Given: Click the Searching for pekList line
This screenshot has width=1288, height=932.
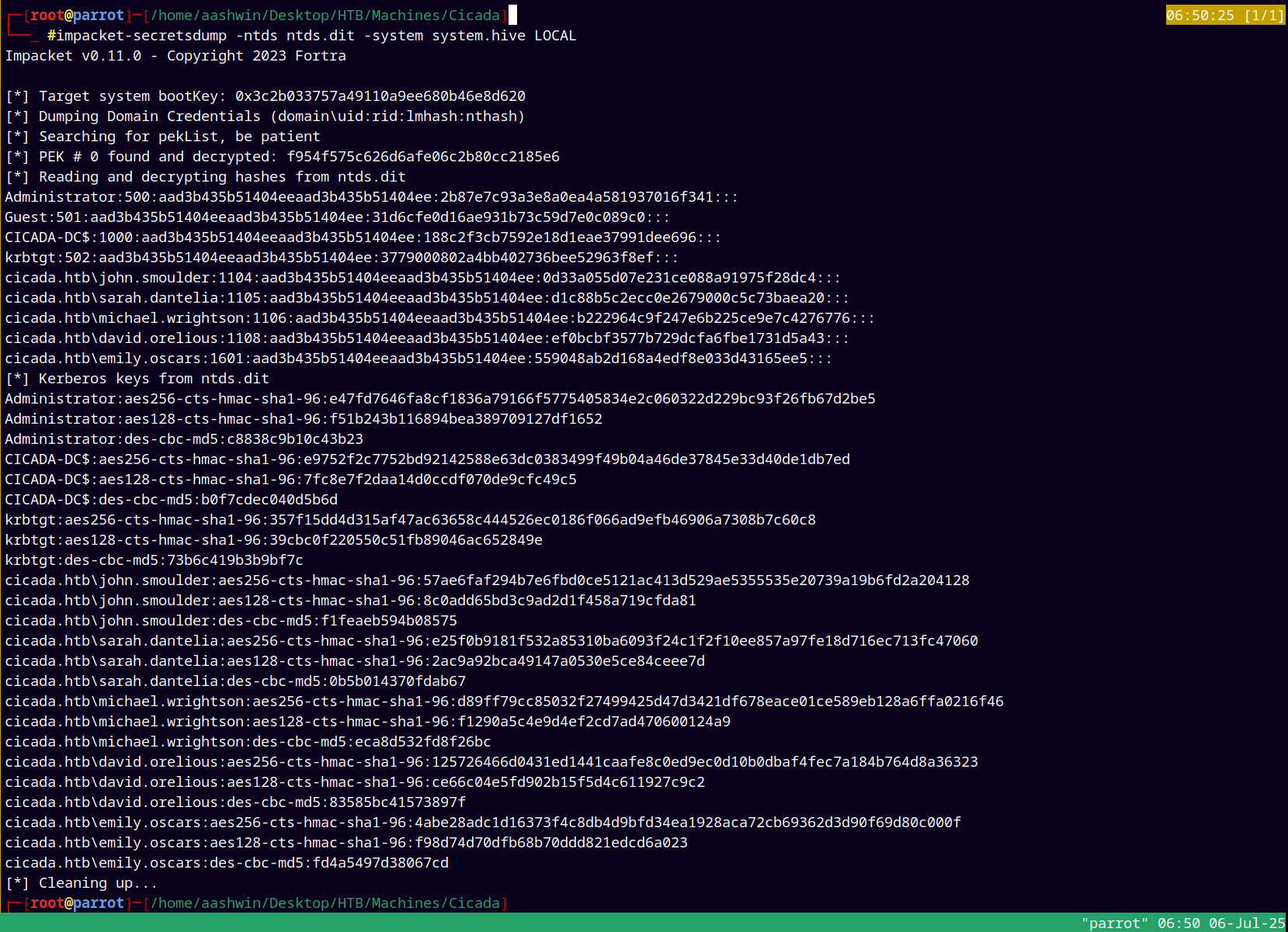Looking at the screenshot, I should tap(163, 137).
